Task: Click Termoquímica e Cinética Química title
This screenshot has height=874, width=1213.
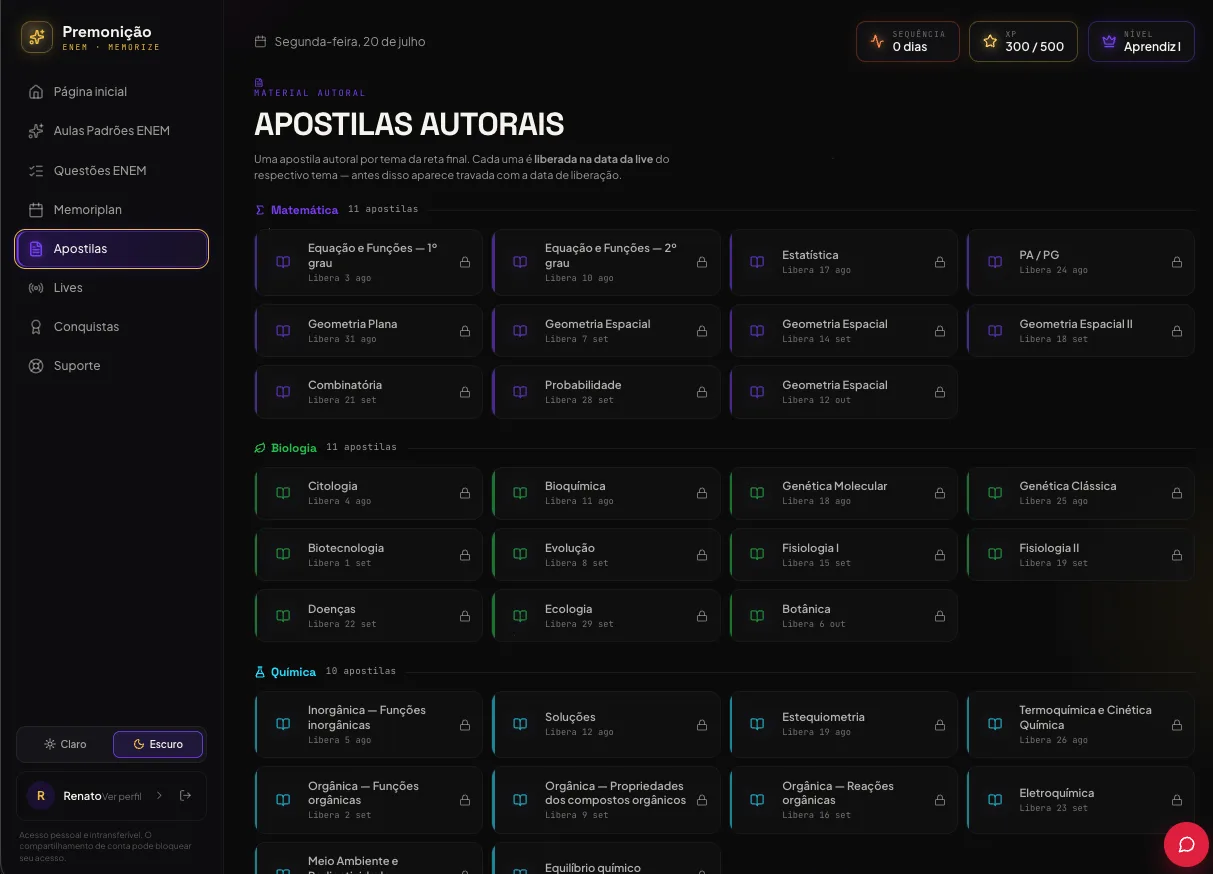Action: click(x=1085, y=718)
